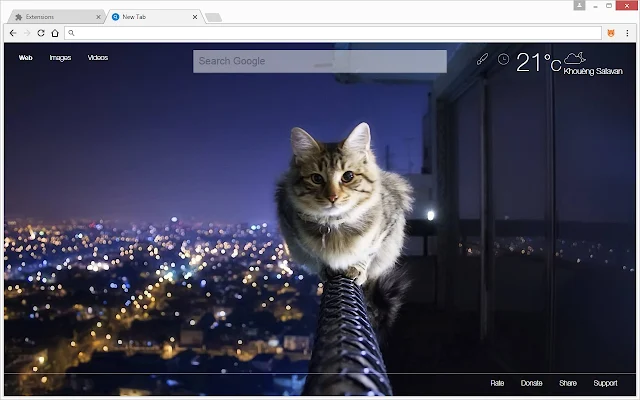Click the cloudy moon weather icon
This screenshot has width=640, height=400.
tap(575, 58)
